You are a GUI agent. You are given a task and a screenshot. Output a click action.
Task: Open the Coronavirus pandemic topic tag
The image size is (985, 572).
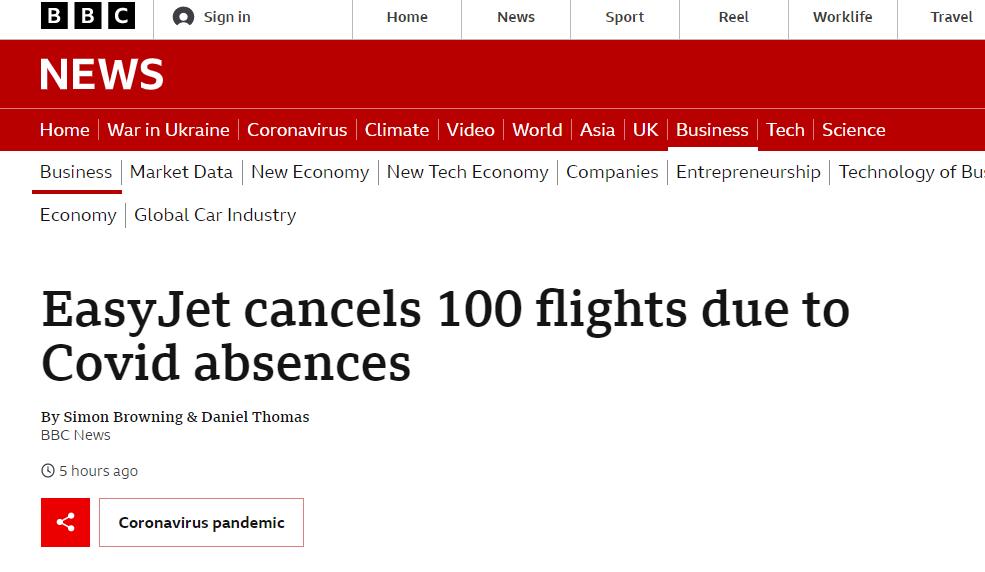(x=201, y=522)
